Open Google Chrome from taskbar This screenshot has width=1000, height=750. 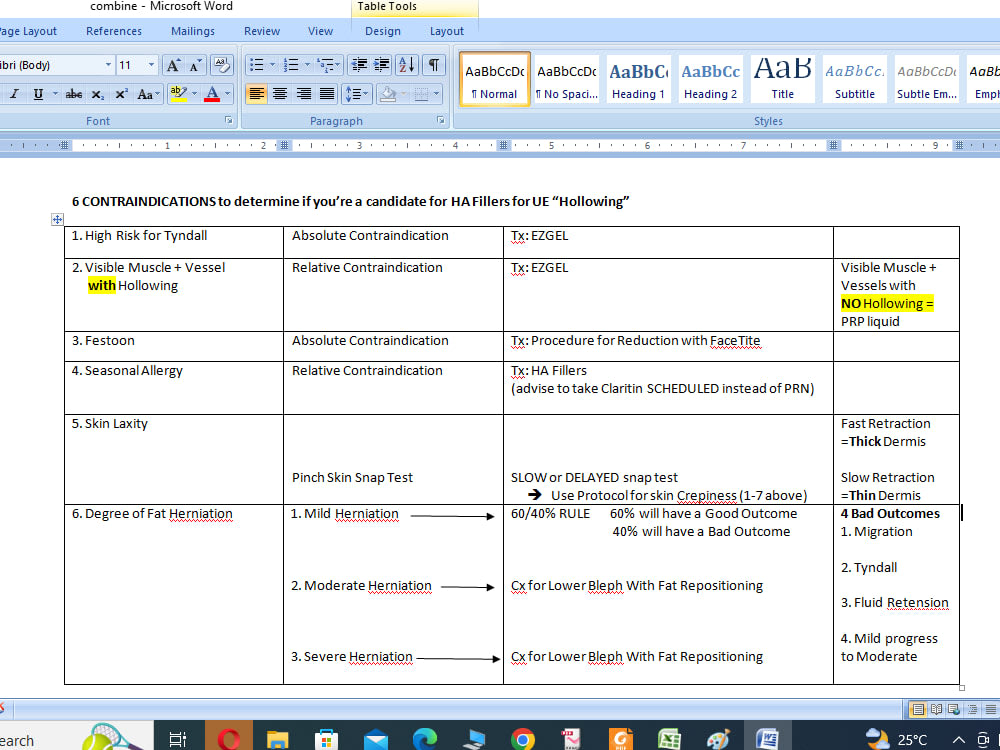coord(522,740)
